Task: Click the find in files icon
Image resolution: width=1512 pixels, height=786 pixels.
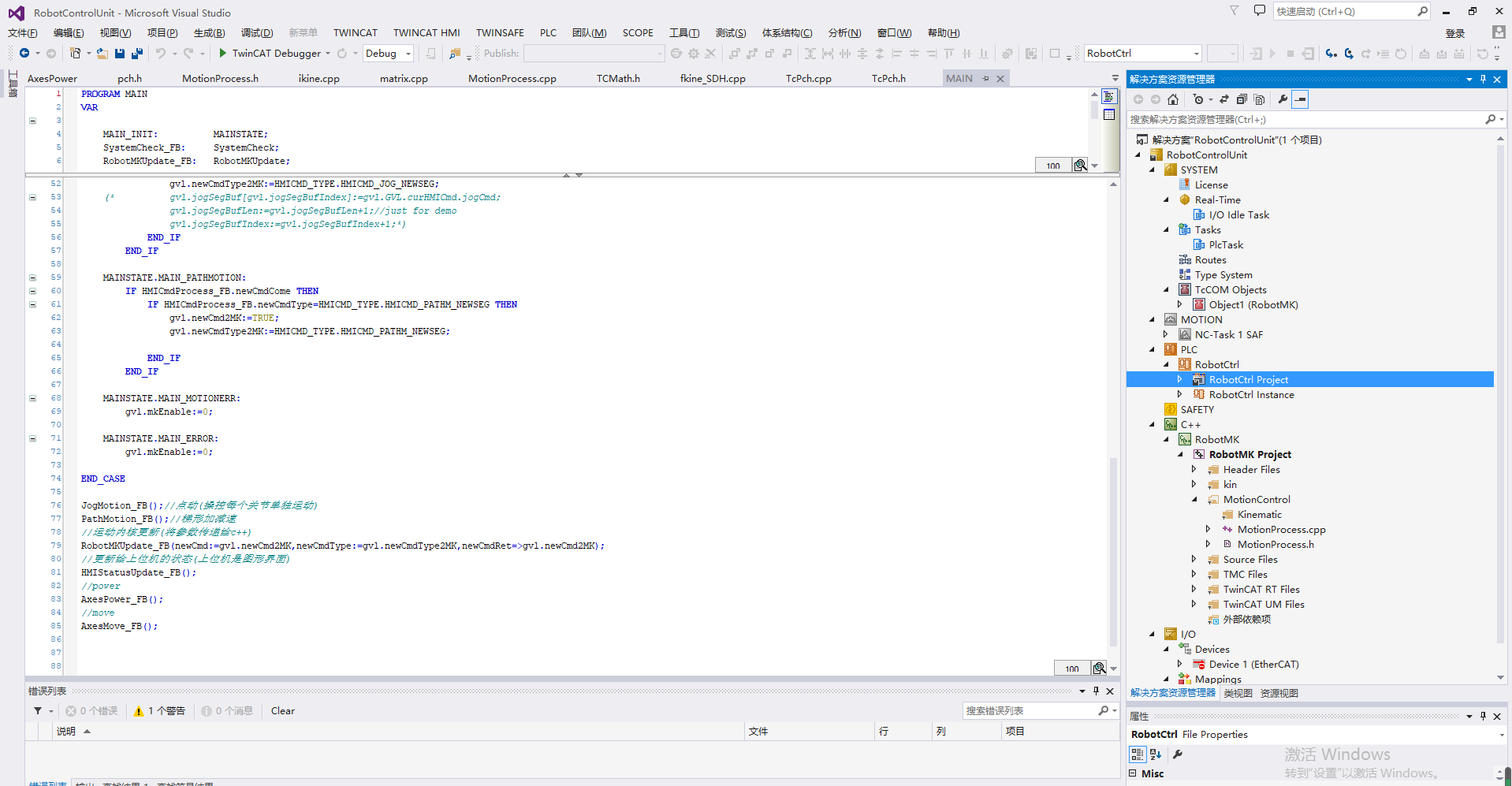Action: pyautogui.click(x=455, y=54)
